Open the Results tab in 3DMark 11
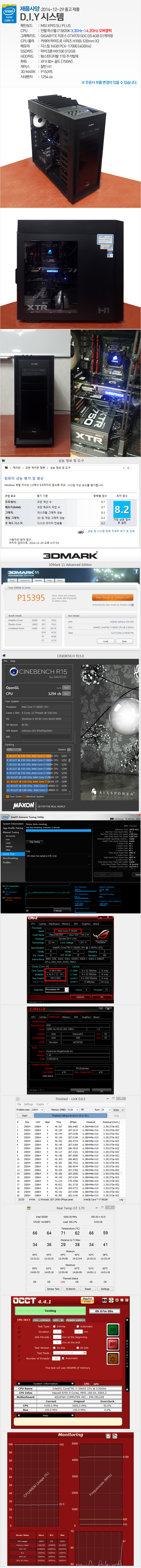 (x=38, y=580)
